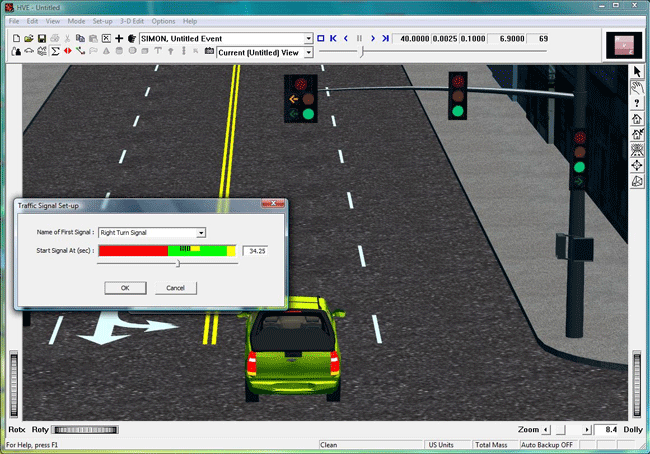Pause the event playback
This screenshot has height=454, width=650.
(359, 38)
